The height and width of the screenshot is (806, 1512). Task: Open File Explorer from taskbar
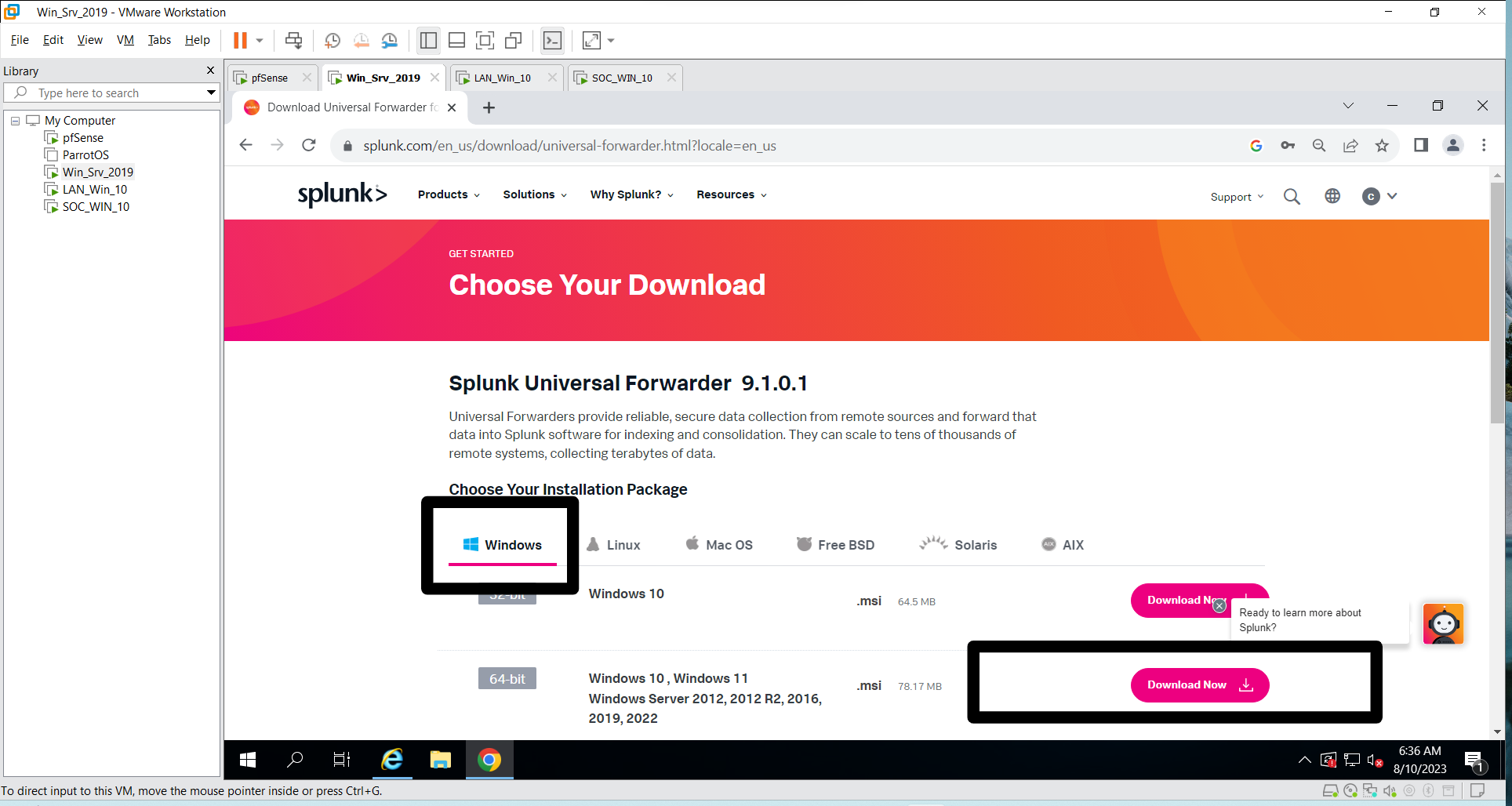(x=440, y=759)
